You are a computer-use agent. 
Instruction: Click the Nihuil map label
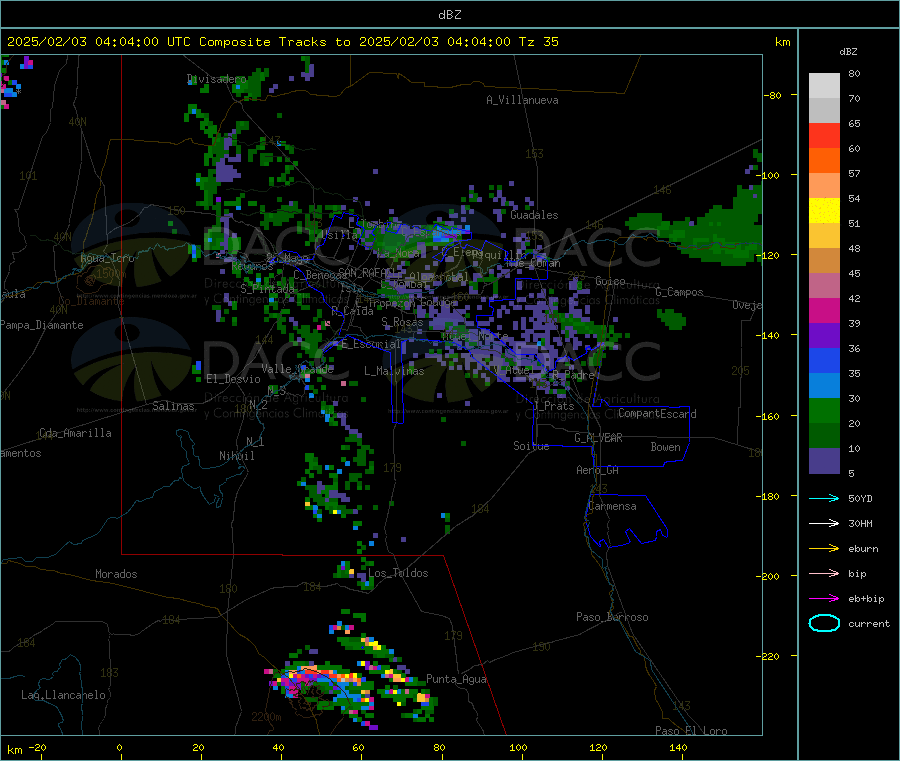pos(236,456)
